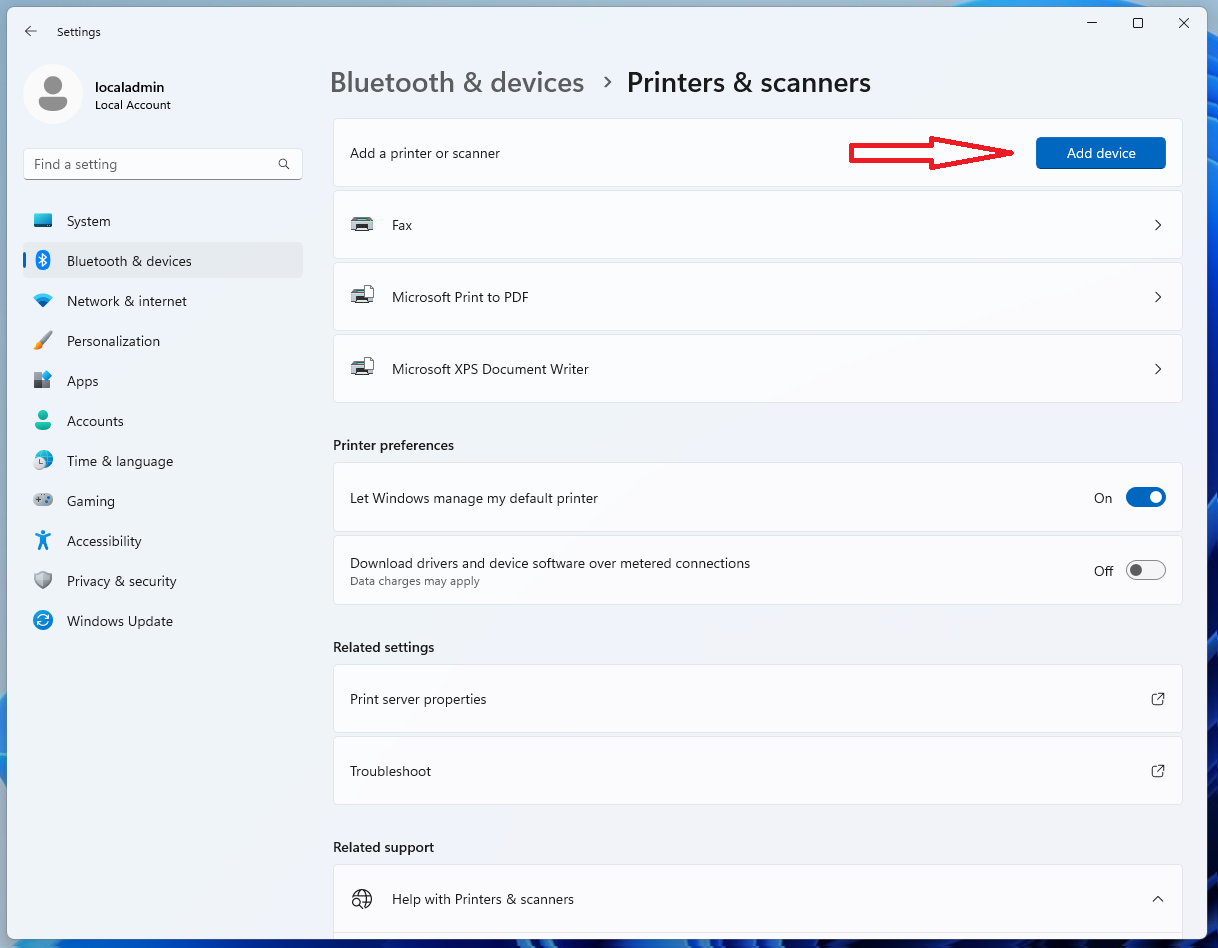
Task: Select the Privacy & security shield icon
Action: pyautogui.click(x=43, y=581)
